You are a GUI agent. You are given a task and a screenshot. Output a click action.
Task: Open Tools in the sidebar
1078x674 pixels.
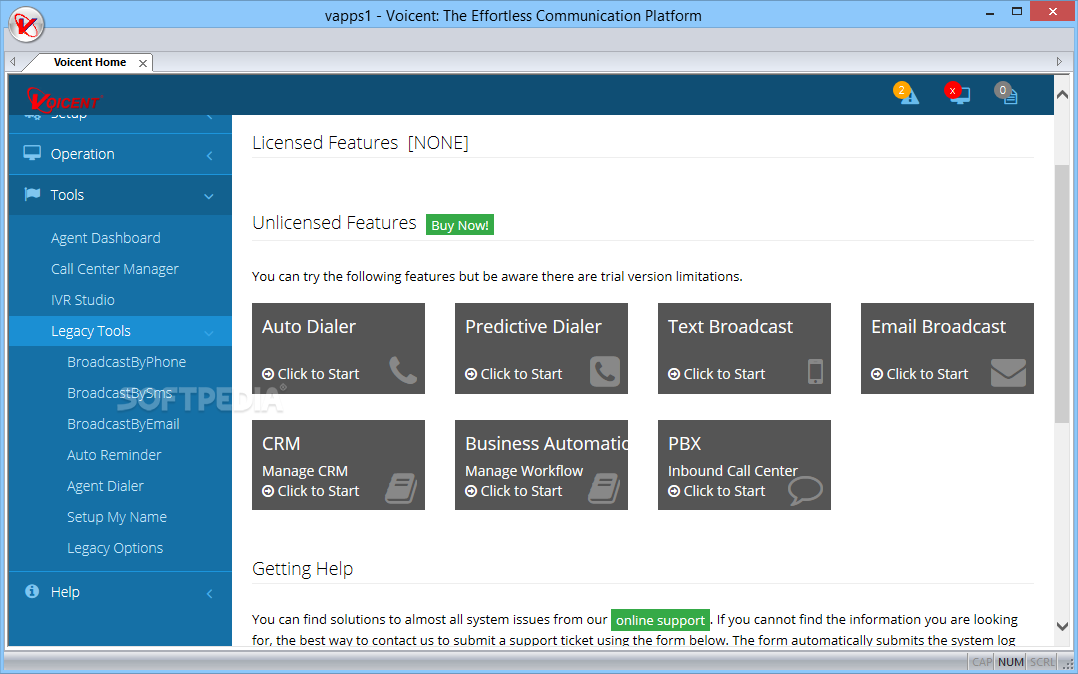pyautogui.click(x=120, y=195)
